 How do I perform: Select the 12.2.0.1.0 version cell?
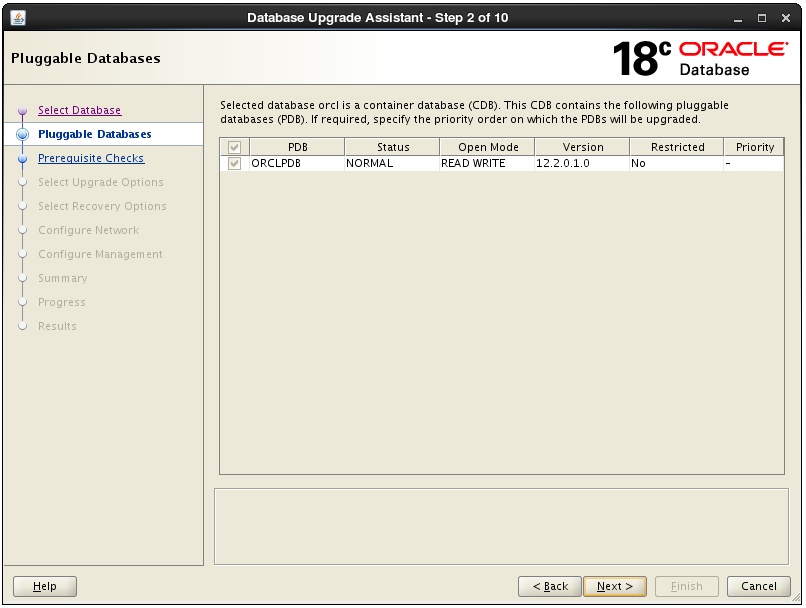click(x=582, y=163)
